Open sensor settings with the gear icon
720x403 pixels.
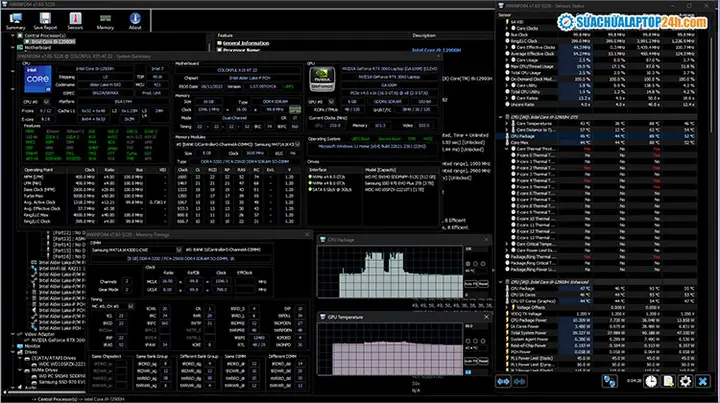[x=685, y=381]
